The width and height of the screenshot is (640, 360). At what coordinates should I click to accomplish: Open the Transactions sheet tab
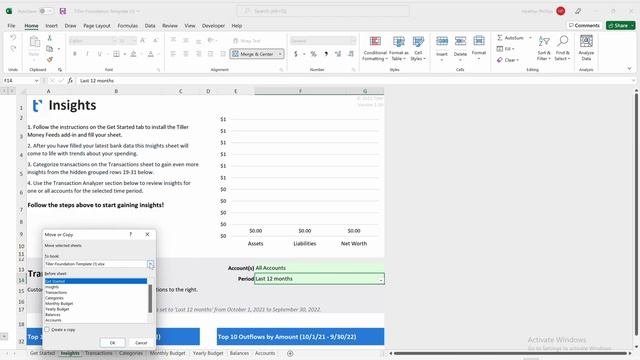tap(98, 353)
